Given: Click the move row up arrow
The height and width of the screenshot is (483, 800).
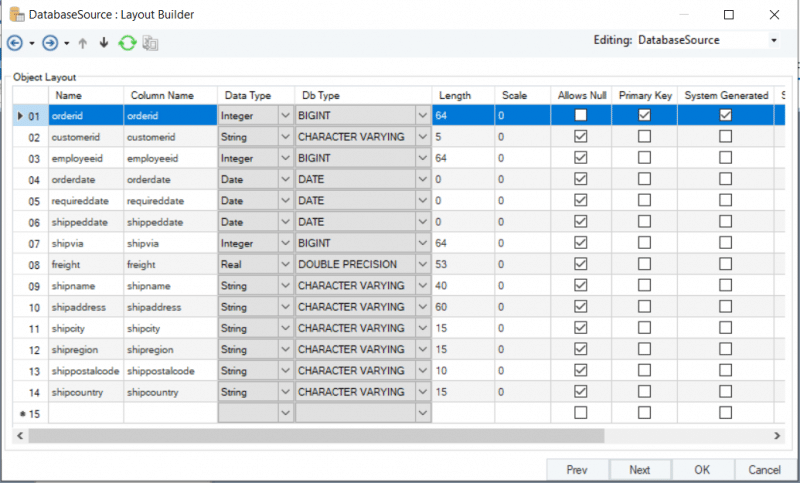Looking at the screenshot, I should point(83,43).
